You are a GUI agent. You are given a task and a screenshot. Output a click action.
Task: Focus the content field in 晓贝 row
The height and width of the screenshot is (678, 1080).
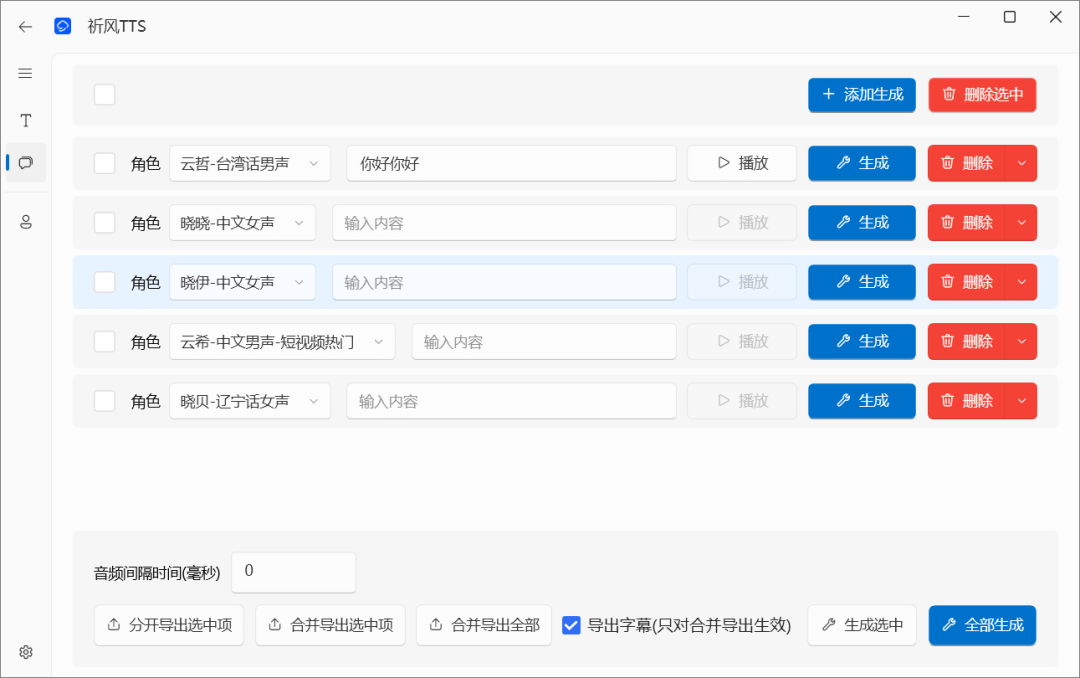point(511,400)
